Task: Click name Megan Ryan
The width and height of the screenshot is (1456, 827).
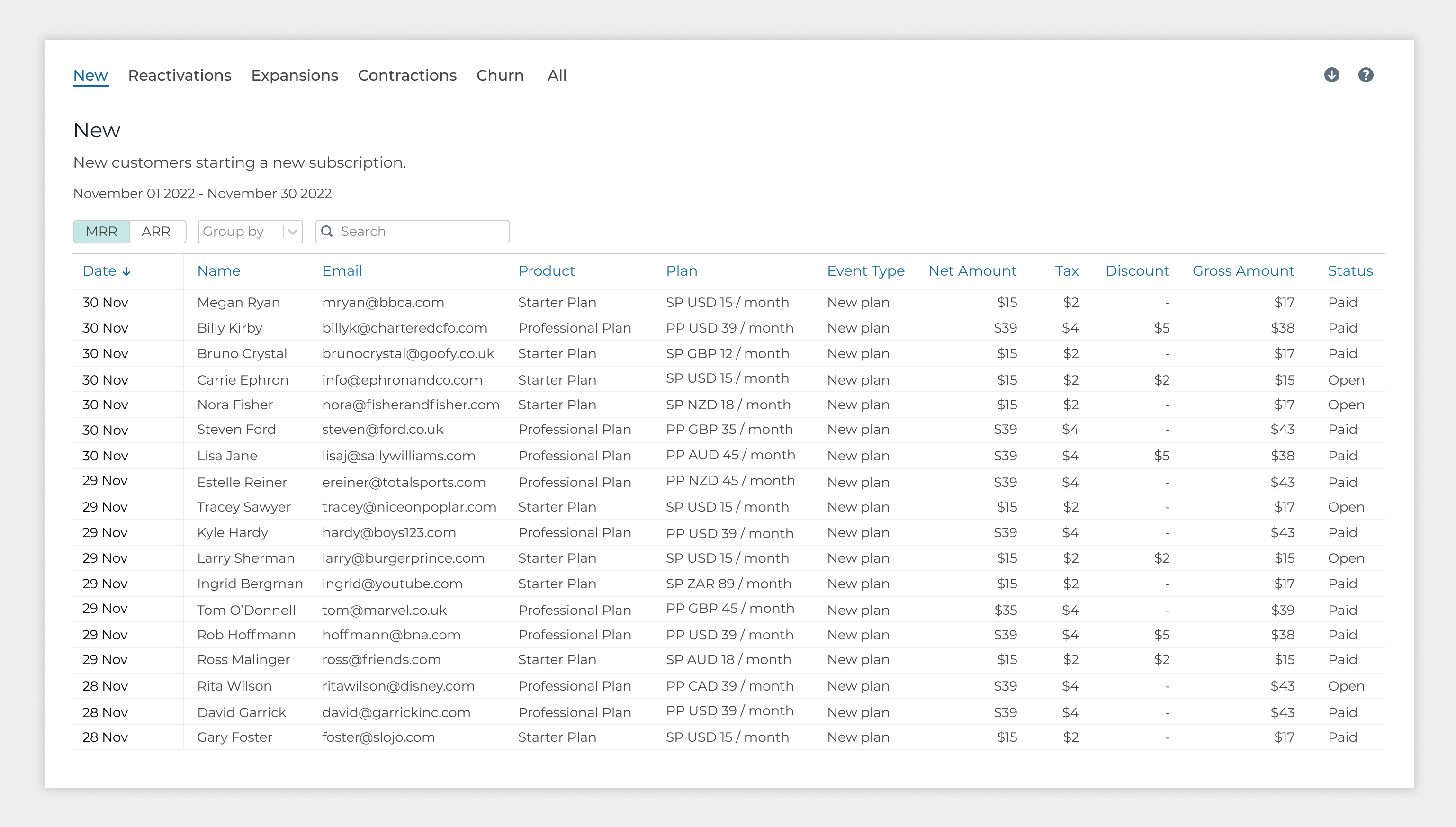Action: click(x=239, y=302)
